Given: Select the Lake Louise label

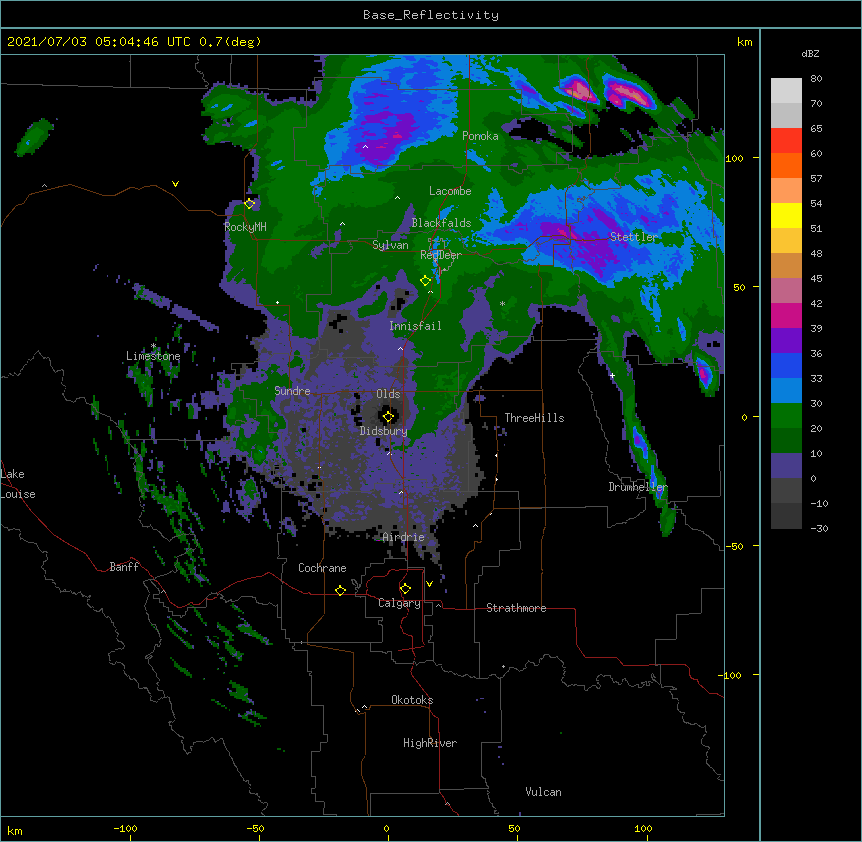Looking at the screenshot, I should pos(18,484).
